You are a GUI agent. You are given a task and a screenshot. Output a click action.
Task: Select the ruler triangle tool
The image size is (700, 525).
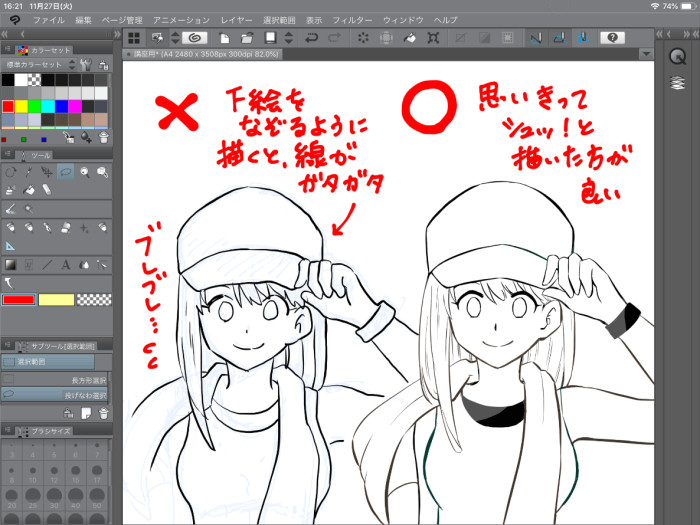[x=10, y=246]
